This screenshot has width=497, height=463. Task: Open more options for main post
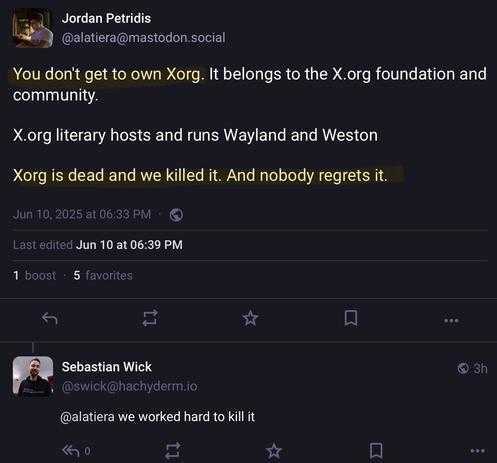pos(451,321)
